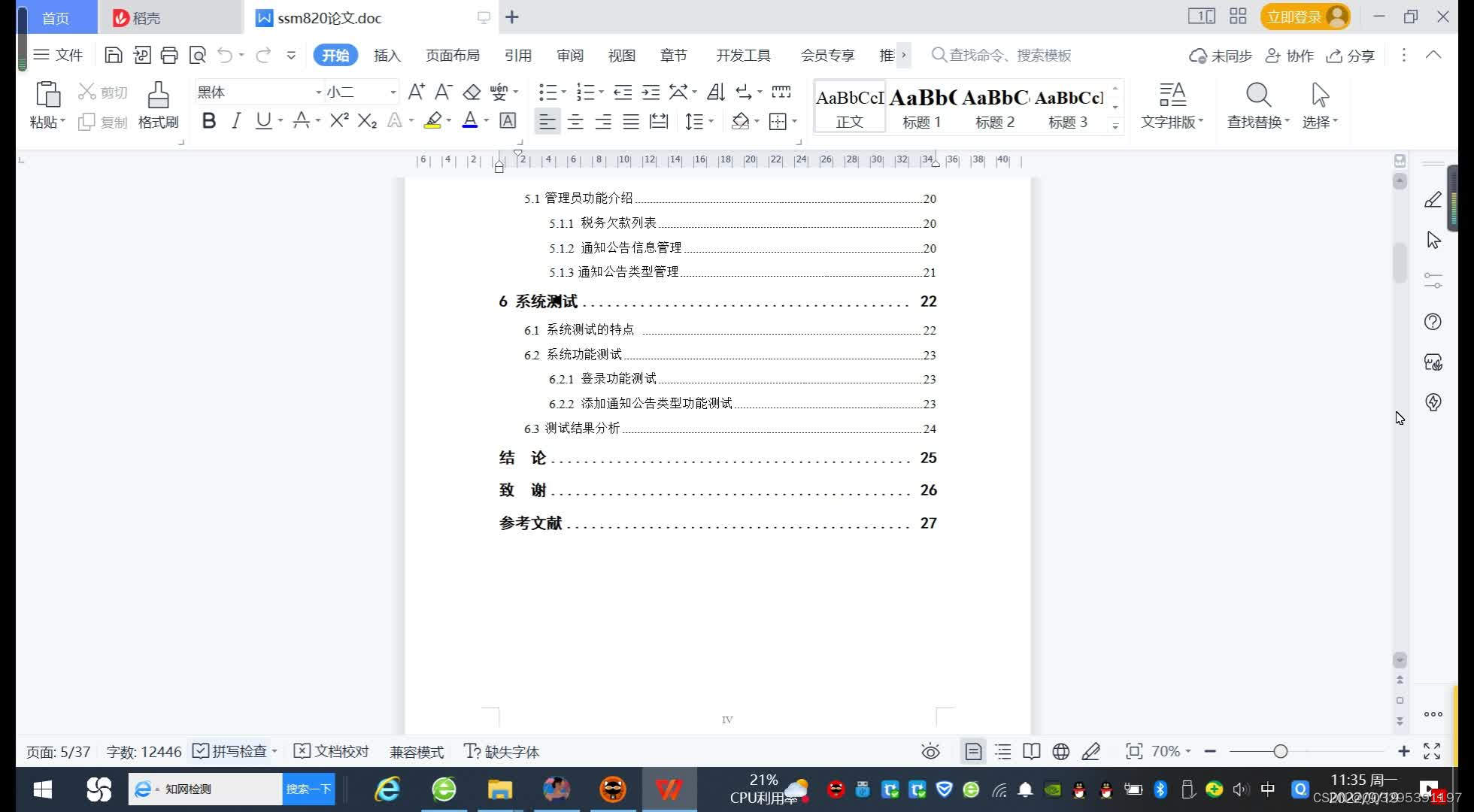1474x812 pixels.
Task: Click the Paste clipboard icon
Action: coord(48,95)
